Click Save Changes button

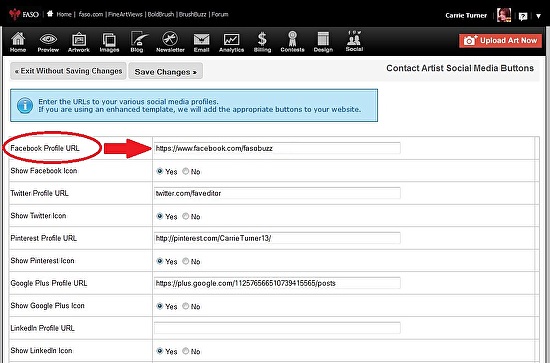pyautogui.click(x=166, y=72)
